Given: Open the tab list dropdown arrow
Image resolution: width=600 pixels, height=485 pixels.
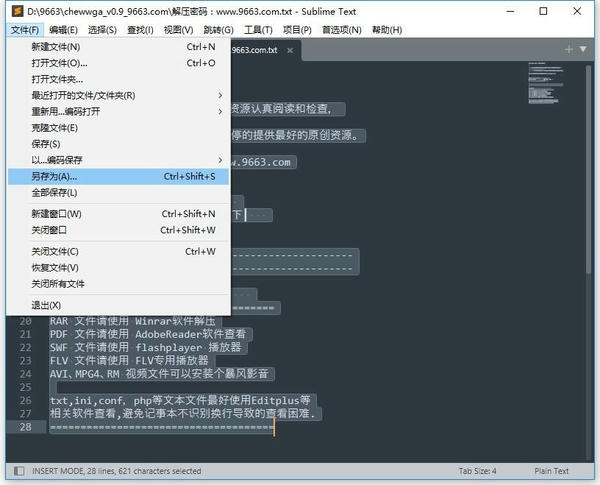Looking at the screenshot, I should [583, 49].
